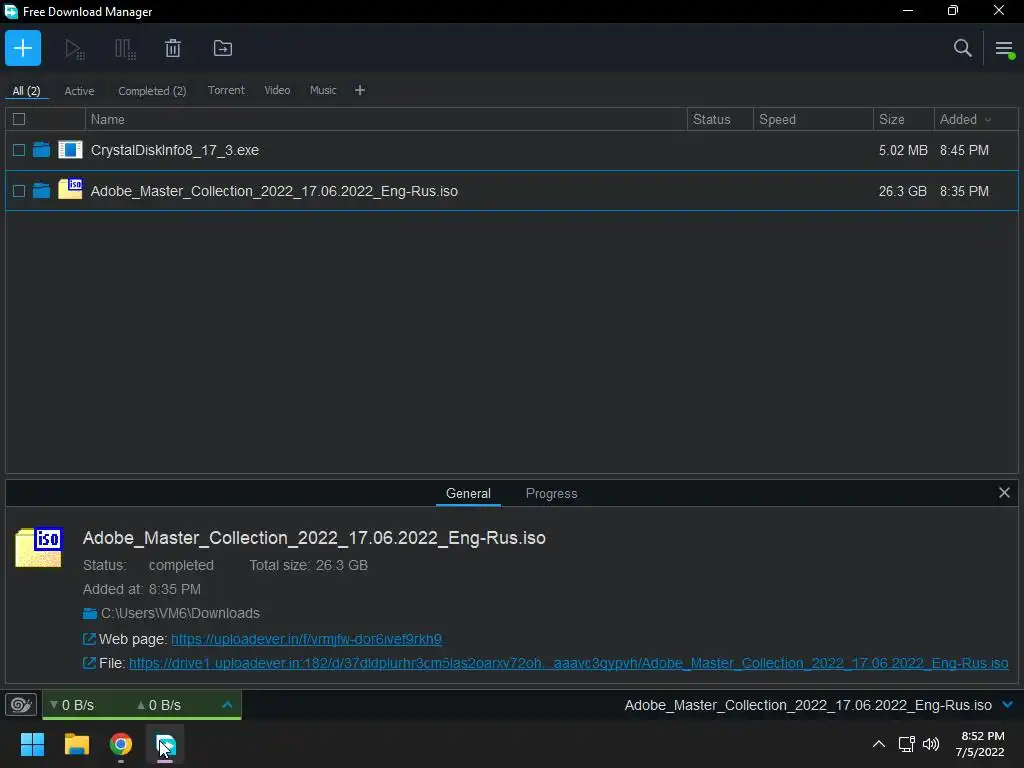
Task: Open the uploadever.in web page link
Action: (306, 639)
